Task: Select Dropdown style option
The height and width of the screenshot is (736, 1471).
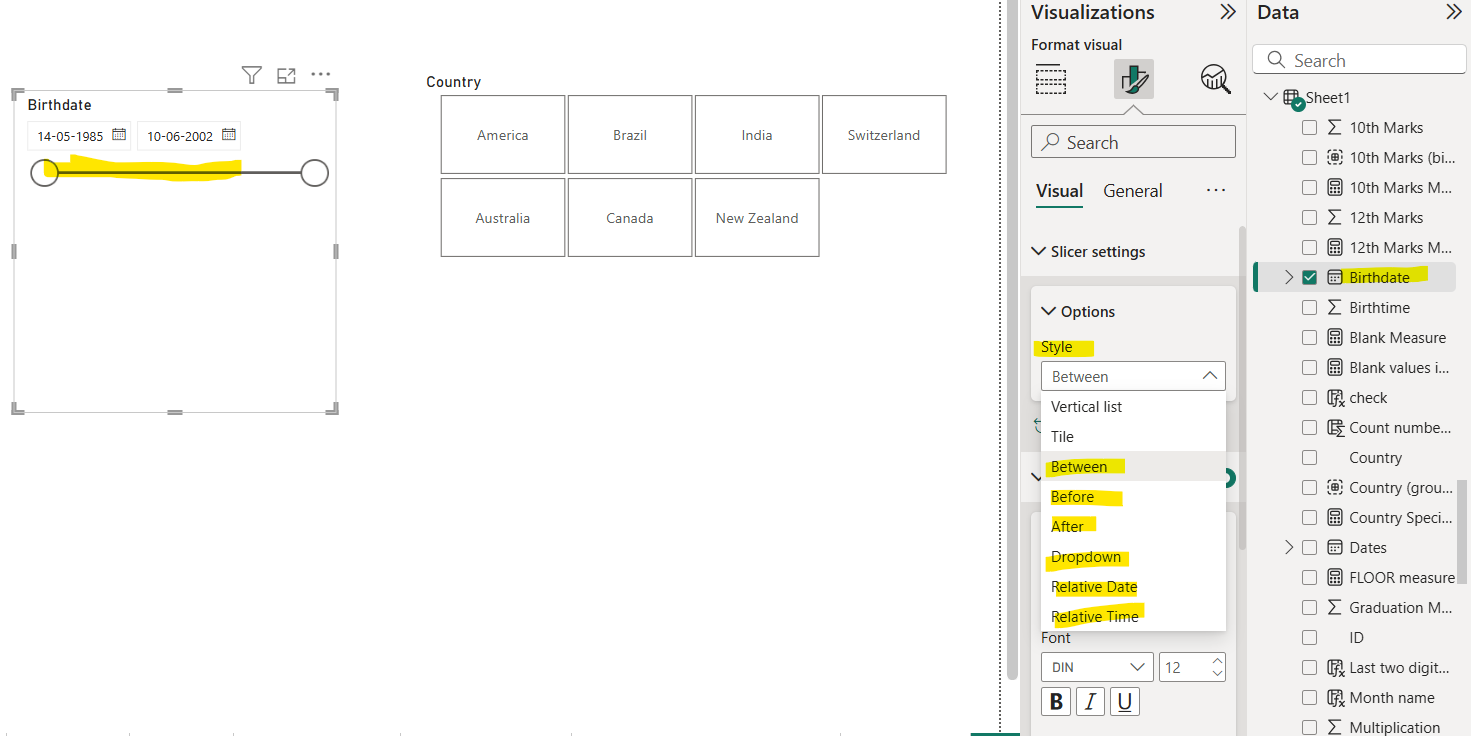Action: tap(1086, 557)
